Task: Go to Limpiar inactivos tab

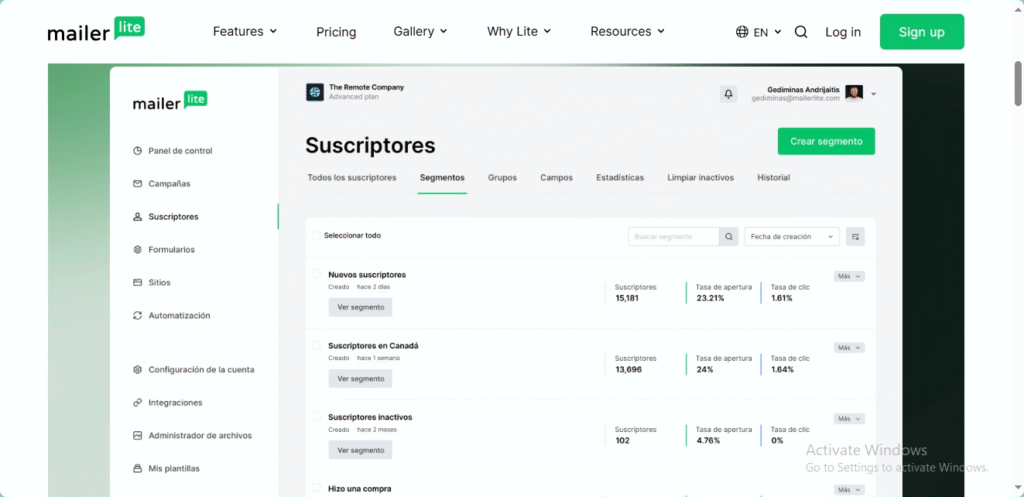Action: 700,178
